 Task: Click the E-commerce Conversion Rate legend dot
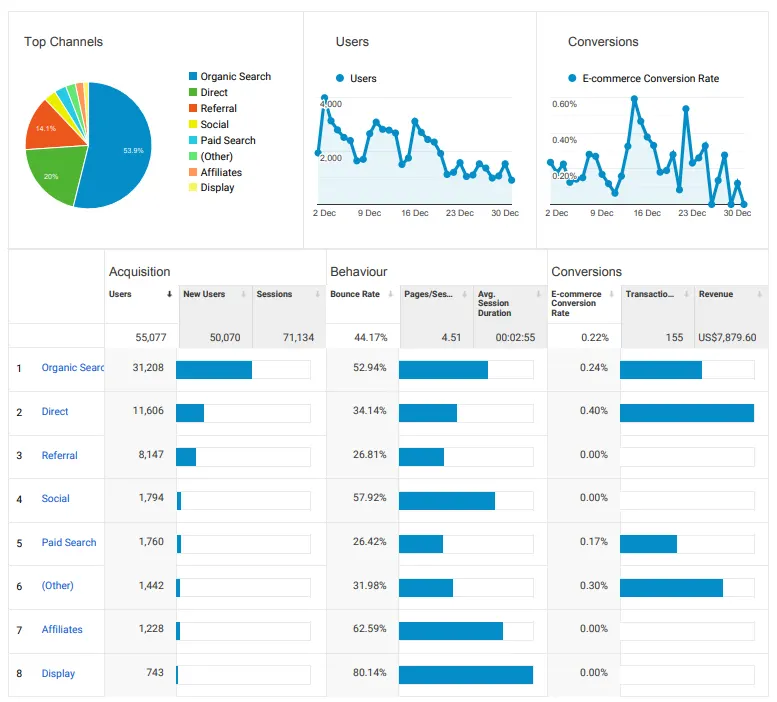point(572,78)
